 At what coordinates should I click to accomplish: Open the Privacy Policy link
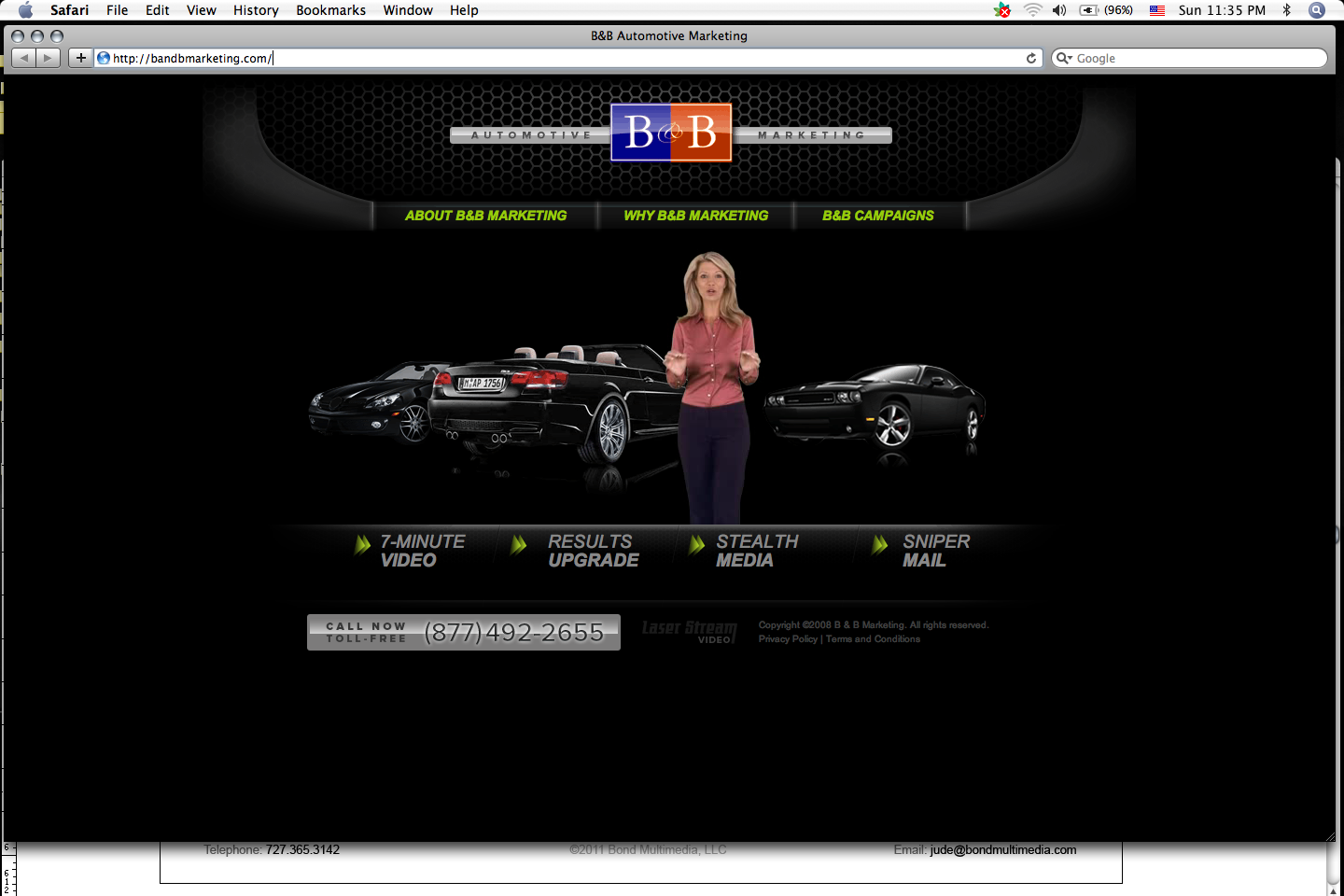point(788,639)
